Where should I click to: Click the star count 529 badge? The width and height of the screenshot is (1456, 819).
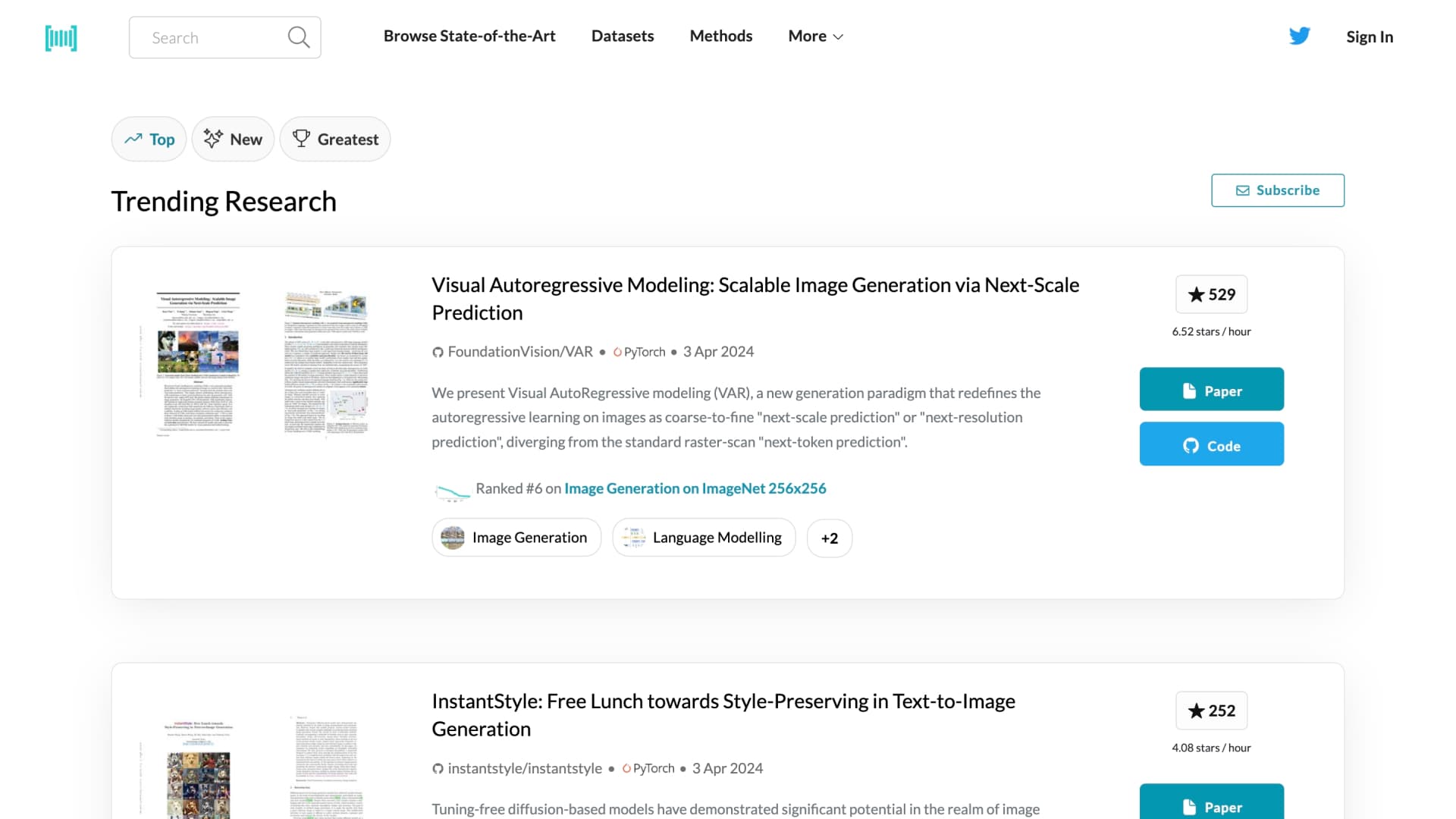pos(1211,294)
